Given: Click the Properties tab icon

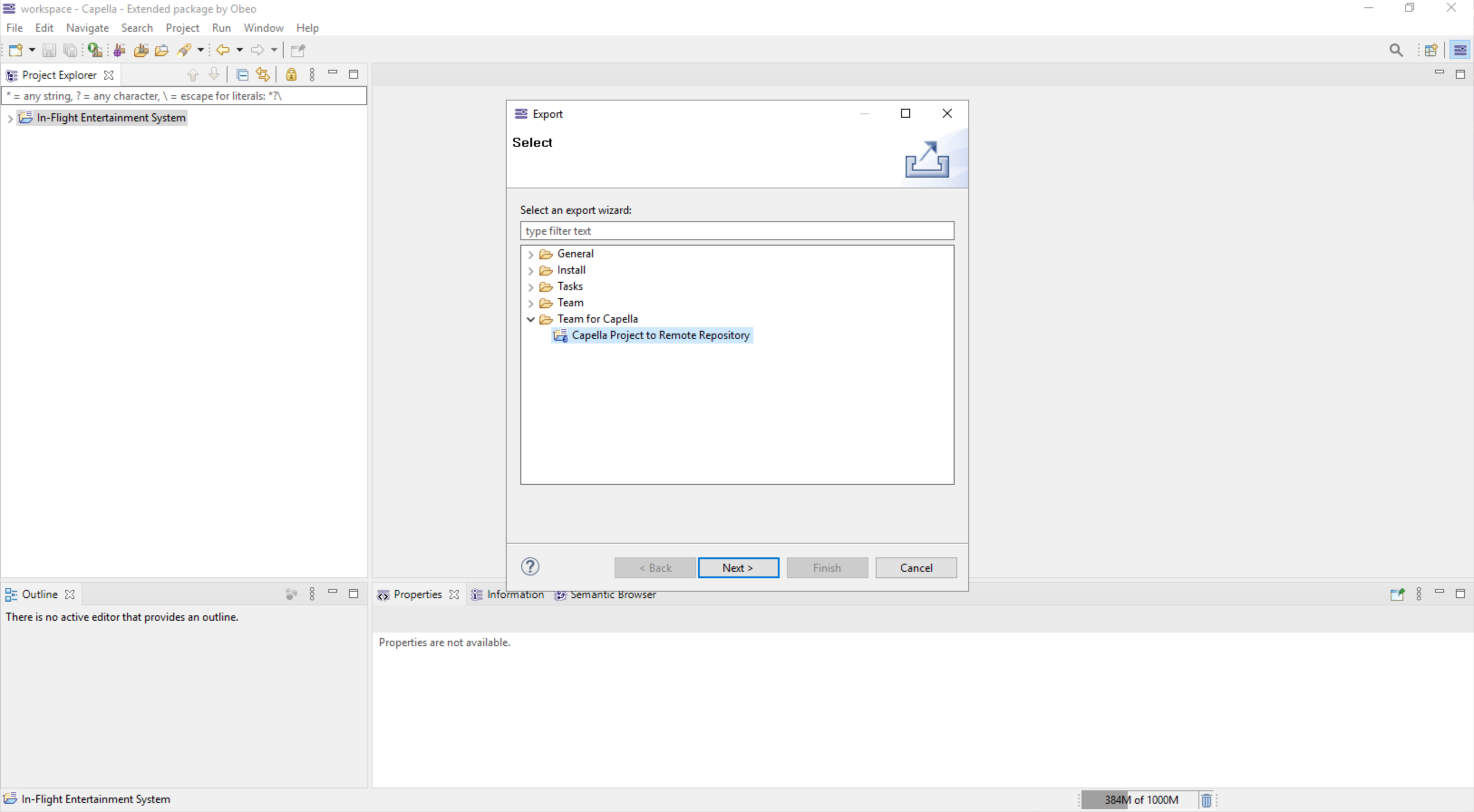Looking at the screenshot, I should (x=383, y=594).
